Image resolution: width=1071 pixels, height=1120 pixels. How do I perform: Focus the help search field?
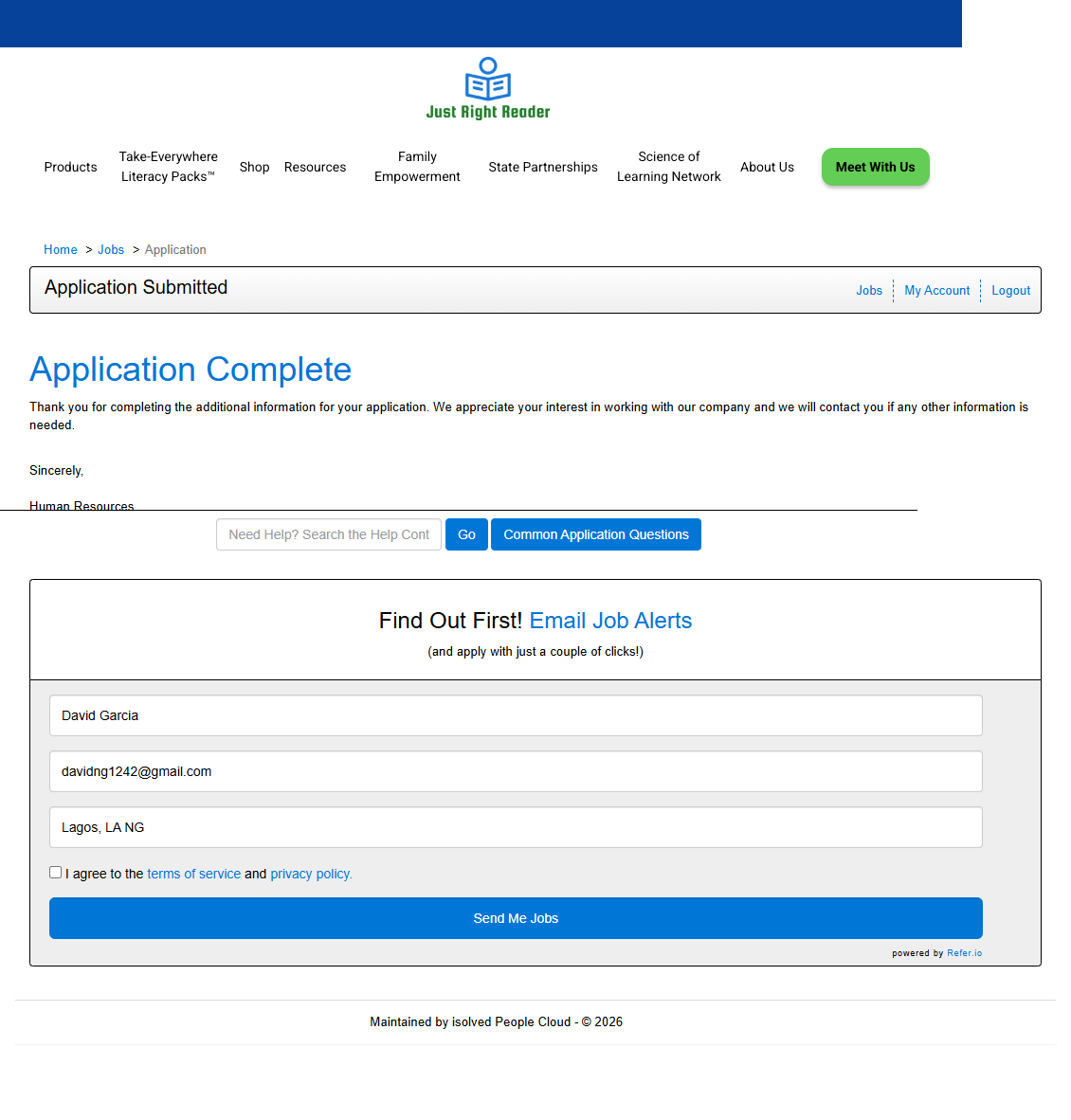coord(329,534)
